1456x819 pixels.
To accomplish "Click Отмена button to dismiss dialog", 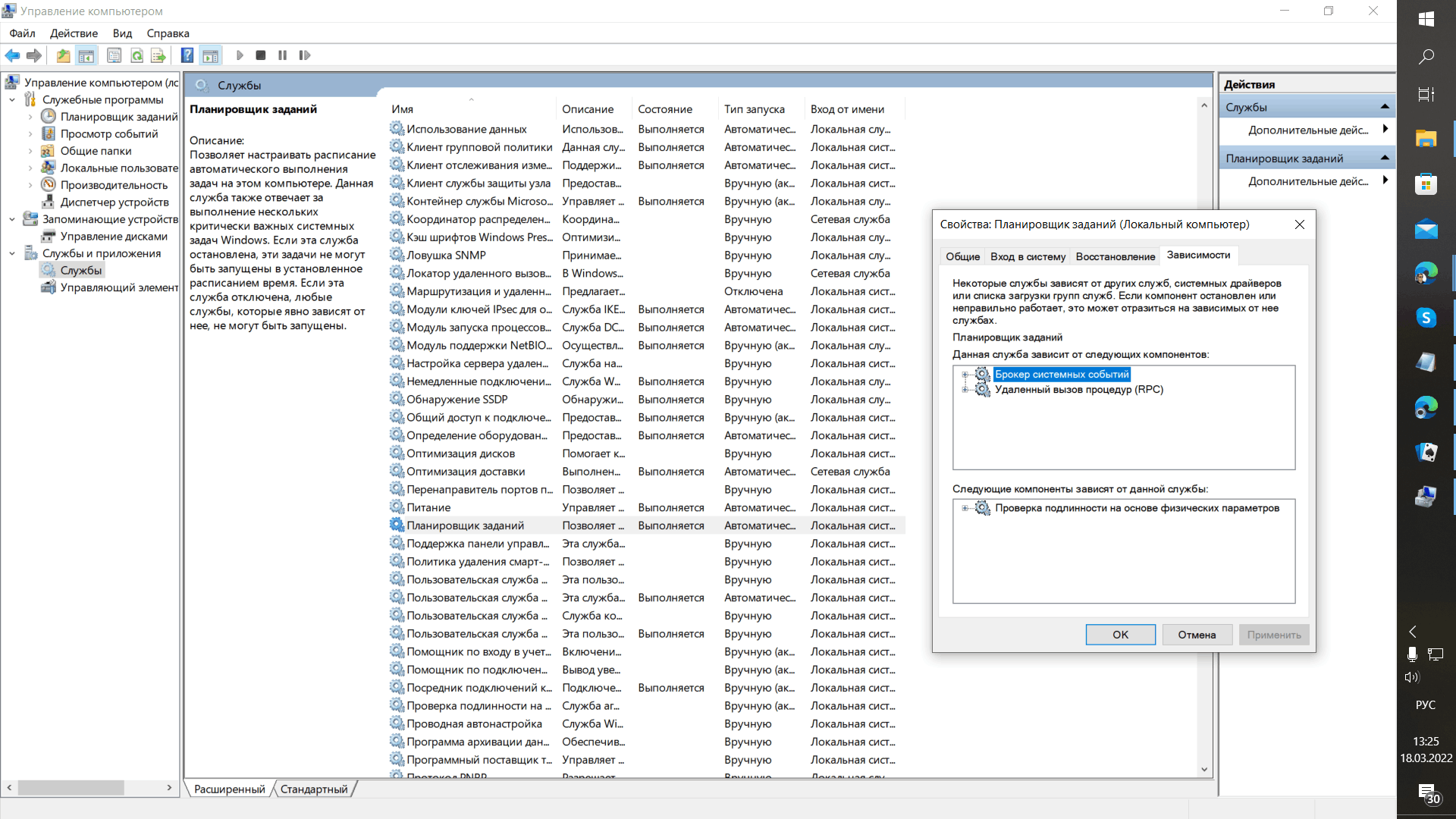I will pyautogui.click(x=1197, y=634).
